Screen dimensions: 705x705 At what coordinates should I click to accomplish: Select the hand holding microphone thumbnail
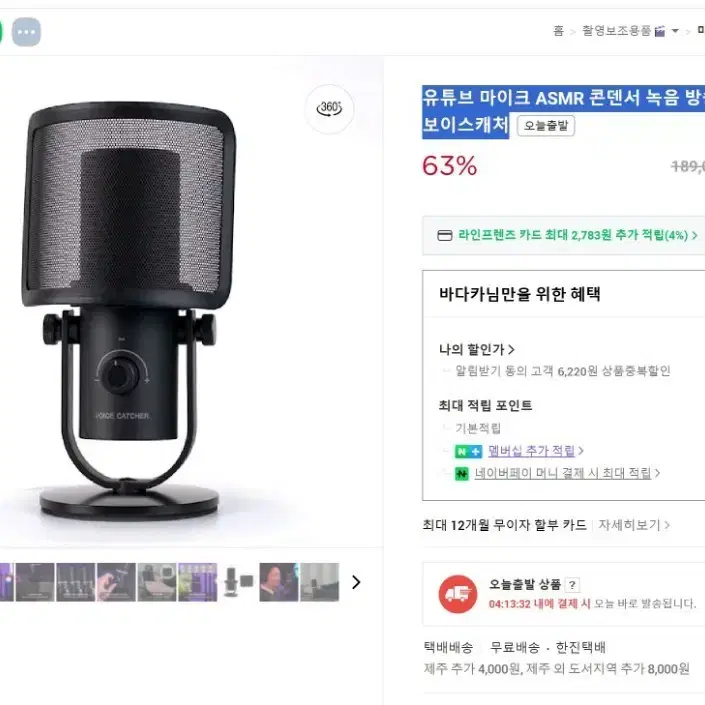click(116, 582)
